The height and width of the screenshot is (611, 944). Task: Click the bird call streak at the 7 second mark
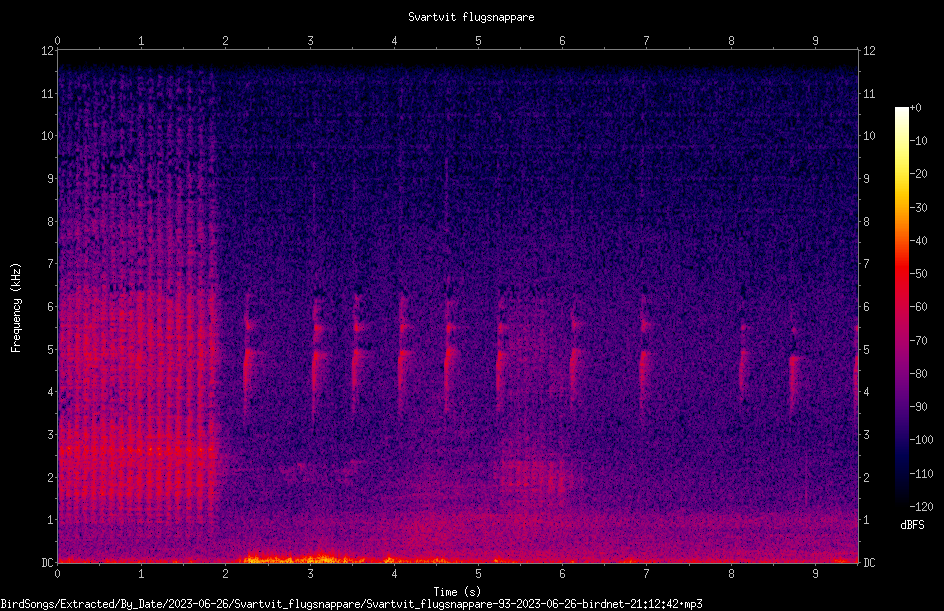pos(644,355)
